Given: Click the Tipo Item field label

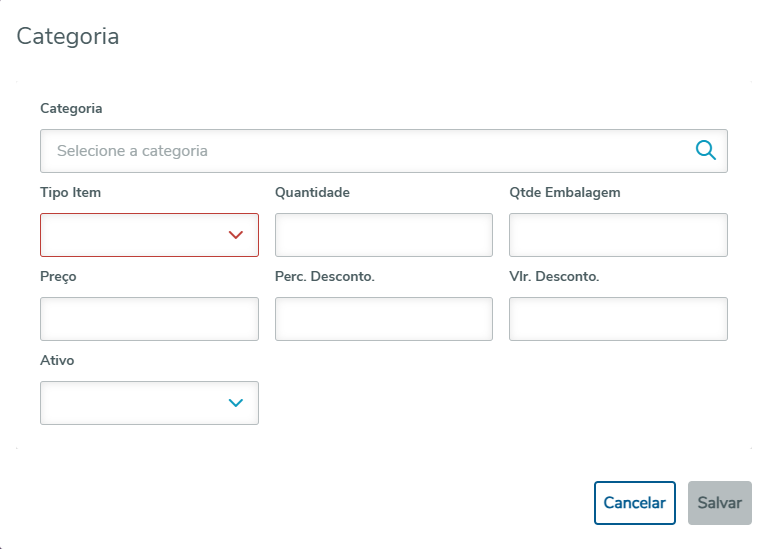Looking at the screenshot, I should click(x=70, y=192).
